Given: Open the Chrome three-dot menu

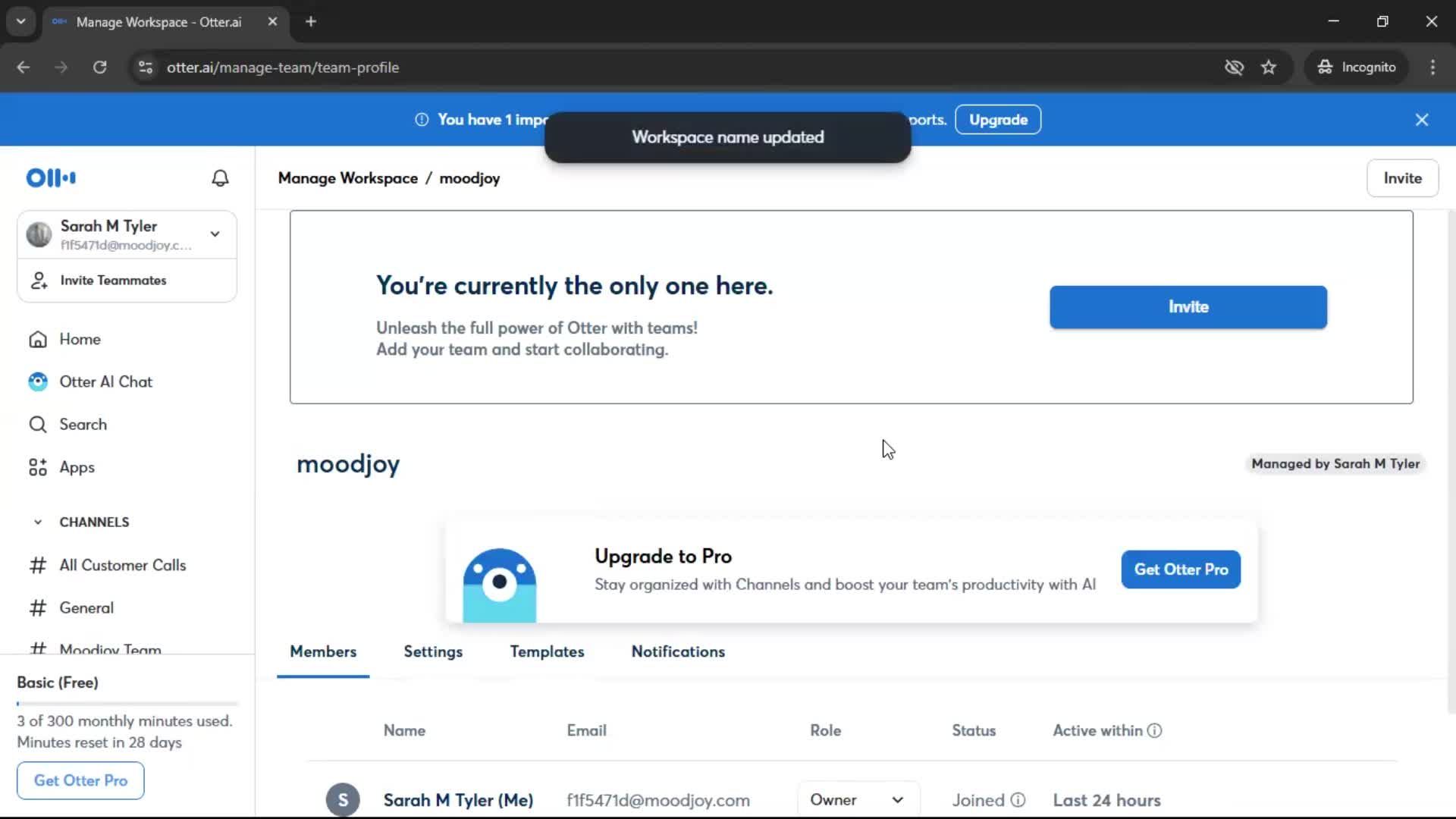Looking at the screenshot, I should pyautogui.click(x=1432, y=67).
